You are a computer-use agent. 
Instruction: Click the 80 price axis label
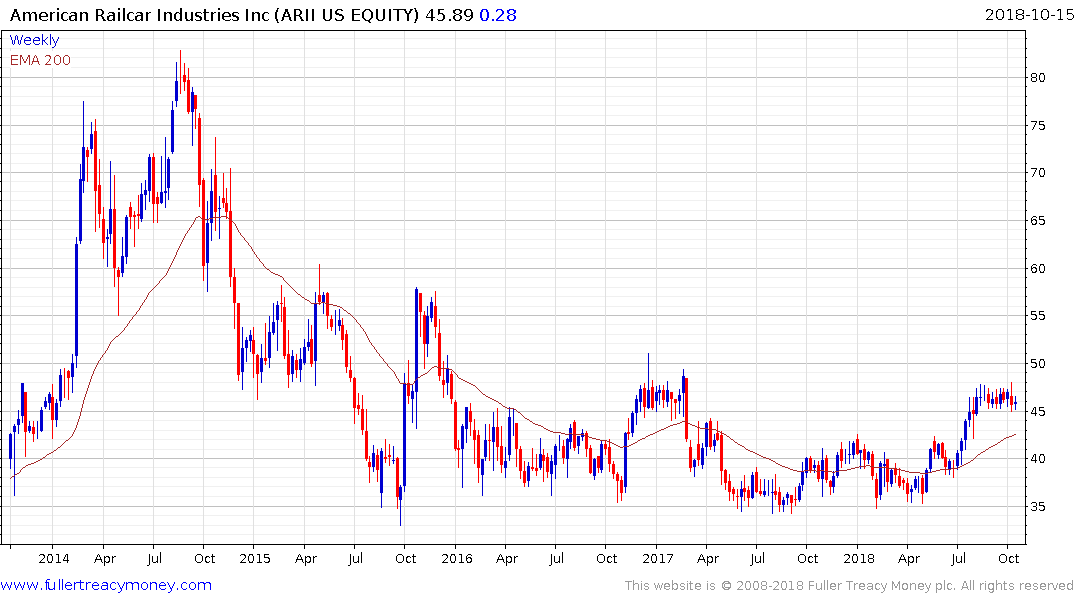coord(1038,78)
